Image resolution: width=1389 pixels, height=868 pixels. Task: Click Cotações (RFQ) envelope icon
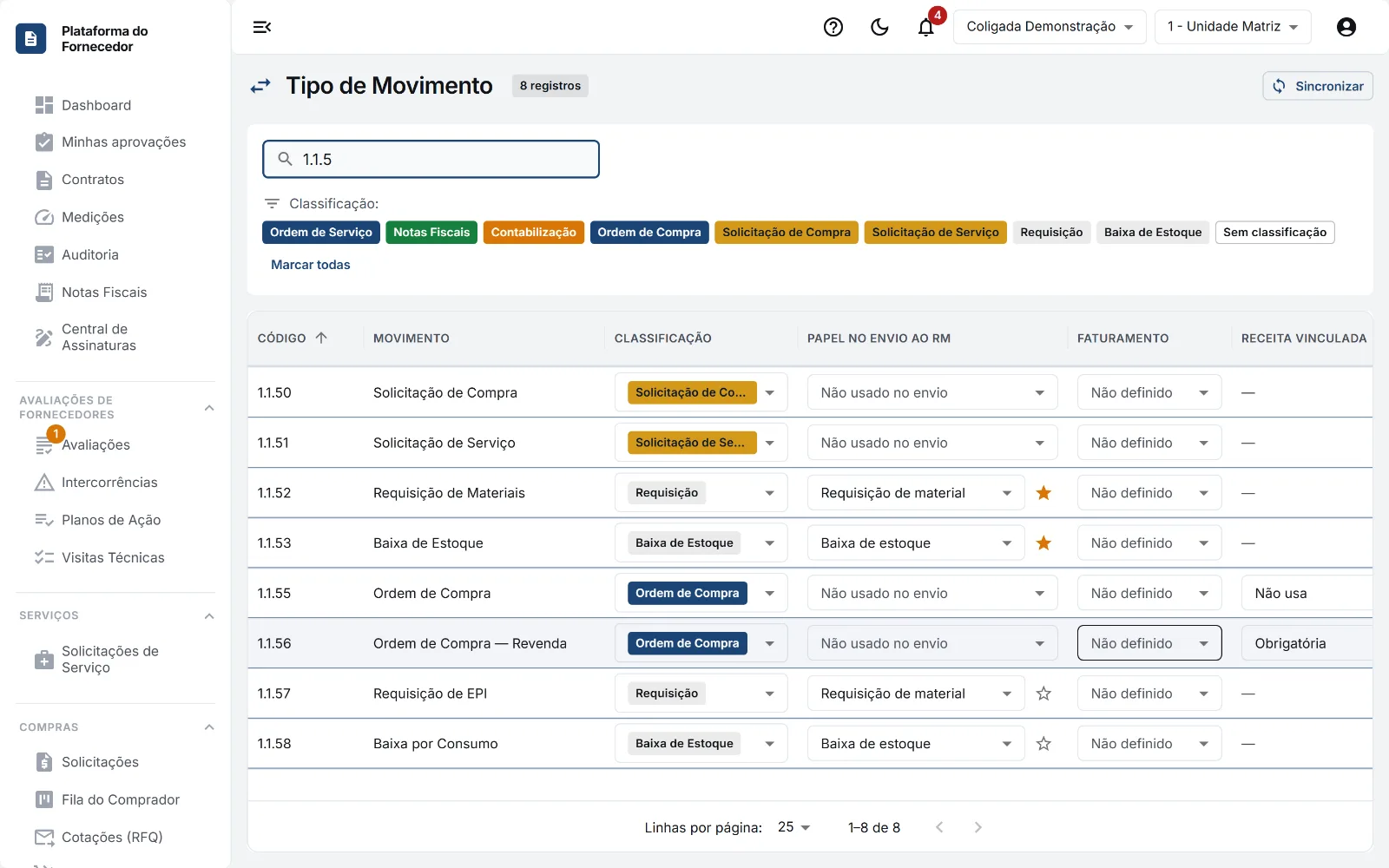tap(44, 837)
